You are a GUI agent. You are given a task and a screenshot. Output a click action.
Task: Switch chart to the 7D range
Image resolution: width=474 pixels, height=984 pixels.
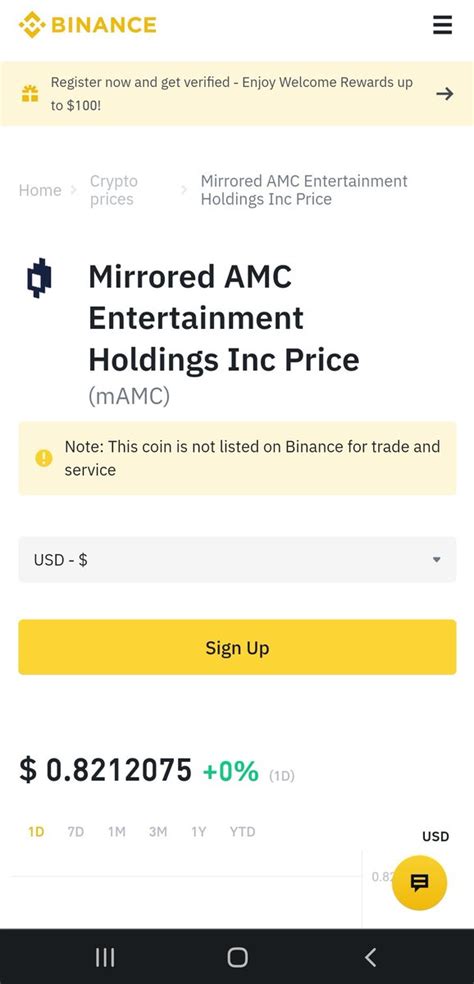tap(75, 832)
